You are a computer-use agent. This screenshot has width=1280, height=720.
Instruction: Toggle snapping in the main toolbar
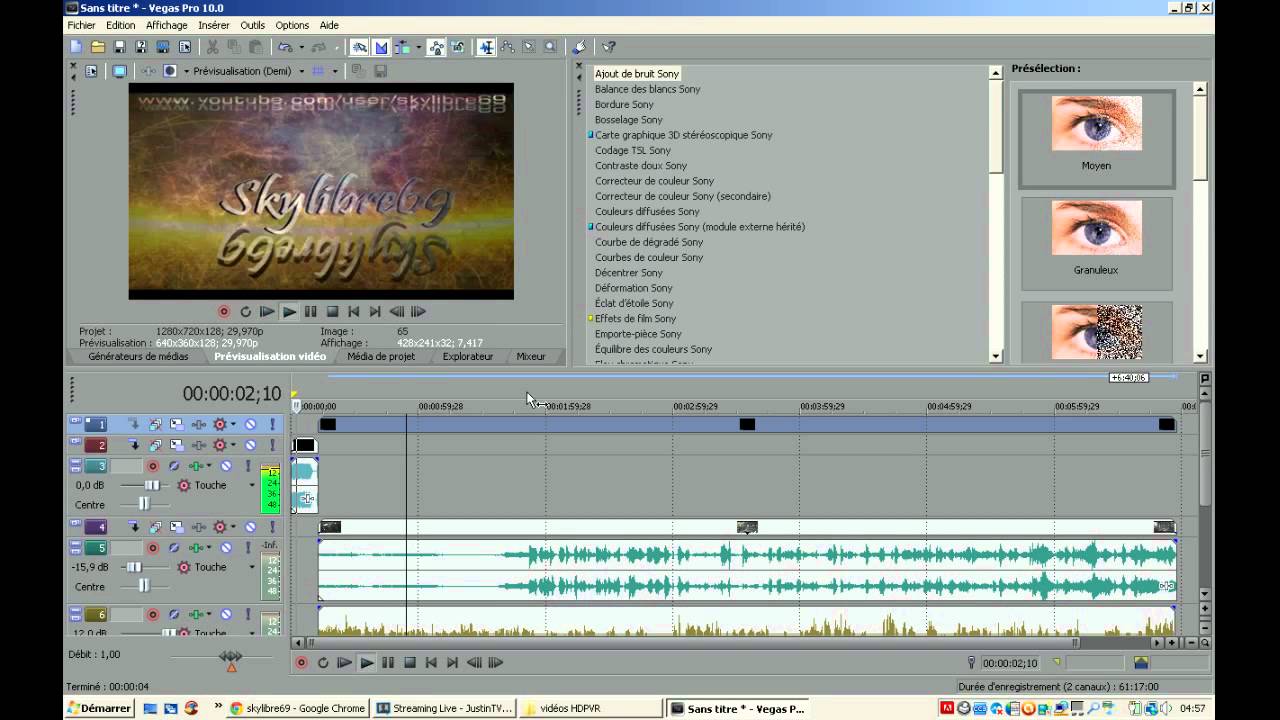[x=381, y=47]
